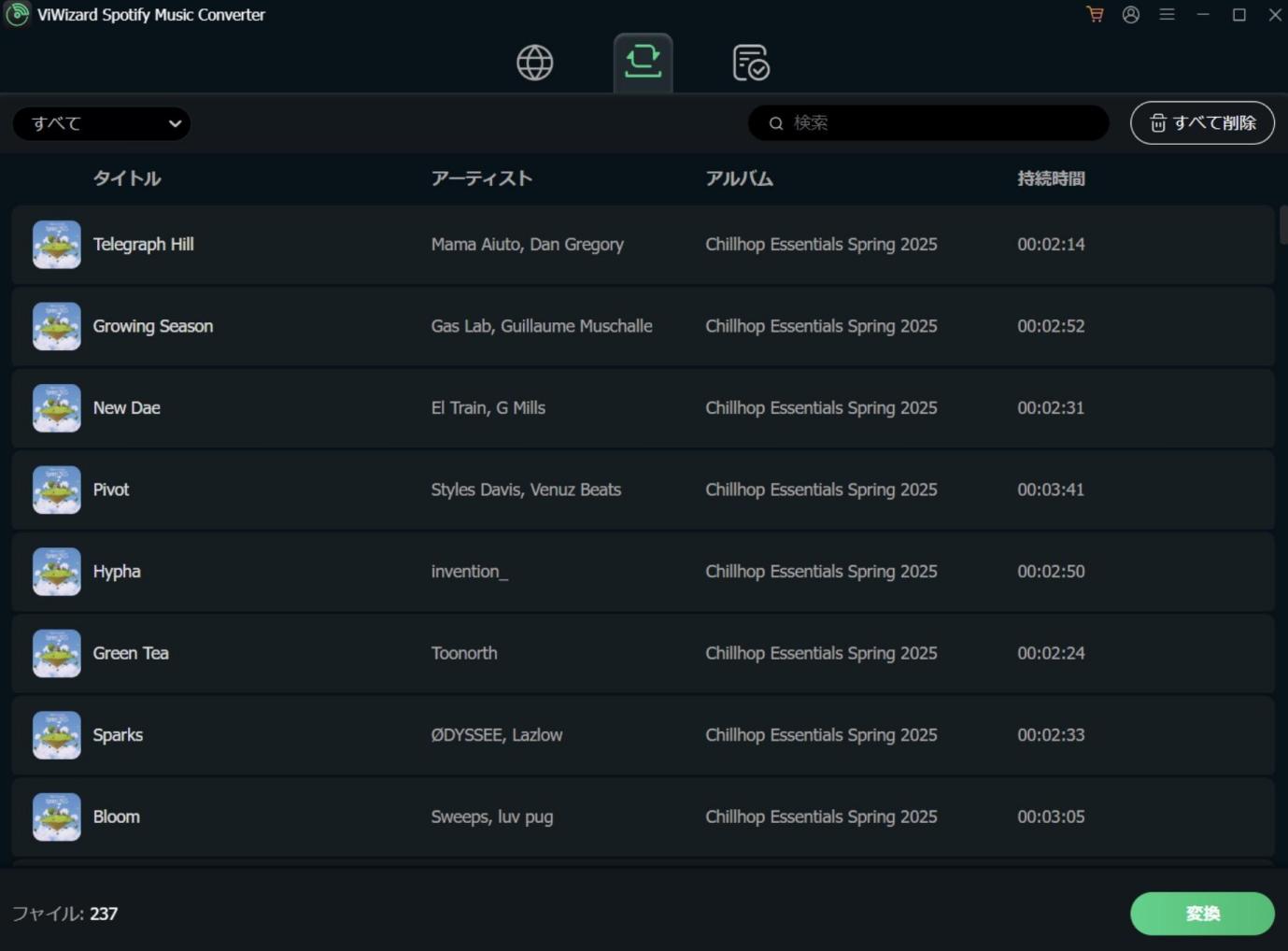Click the 00:02:24 duration

coord(1051,653)
